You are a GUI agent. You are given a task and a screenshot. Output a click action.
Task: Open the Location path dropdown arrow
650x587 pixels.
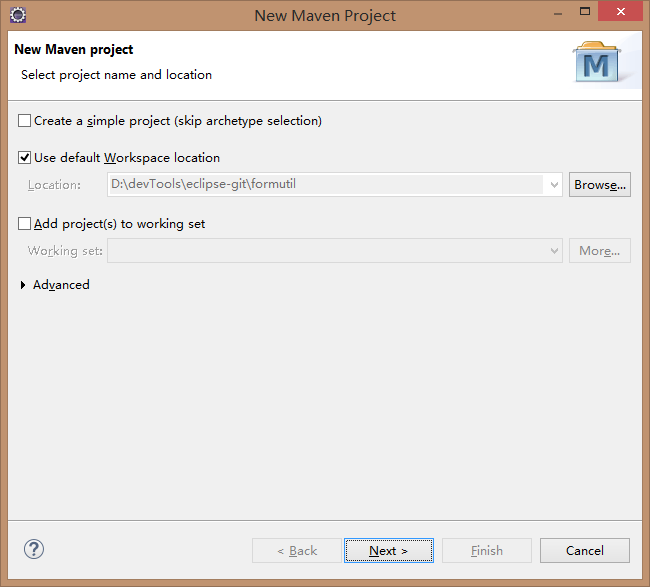[x=554, y=184]
